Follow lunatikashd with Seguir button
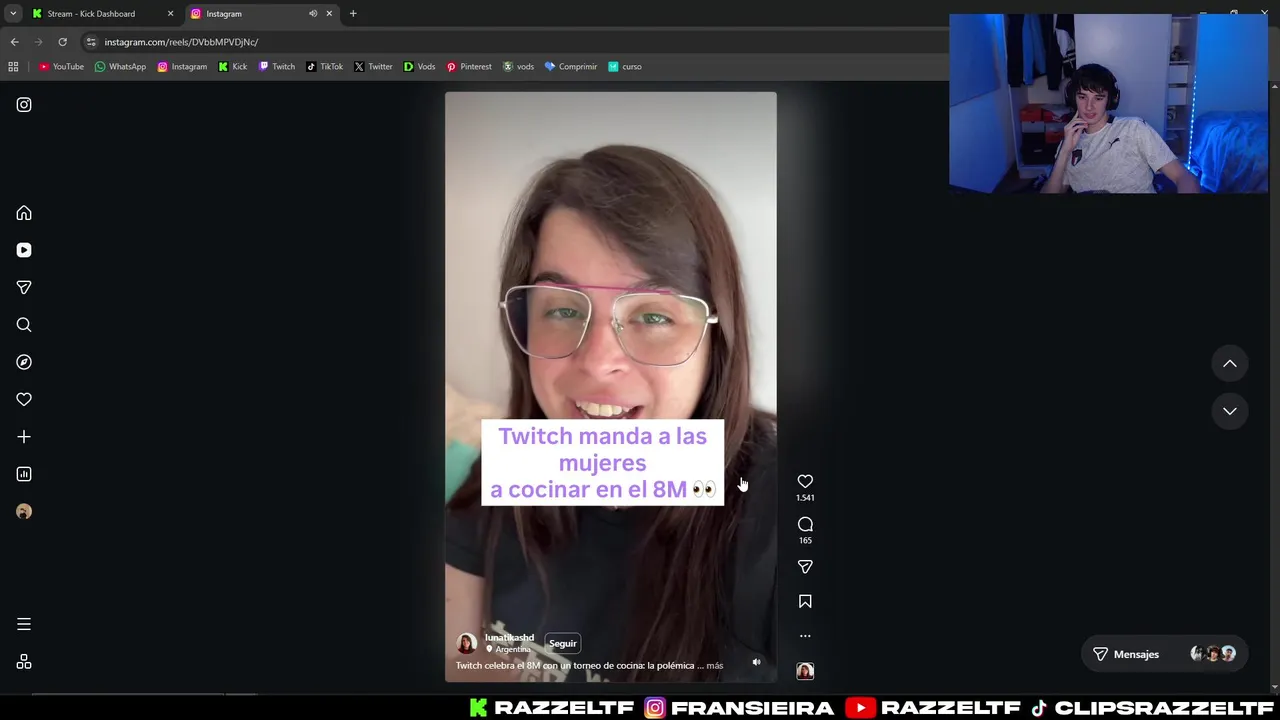The width and height of the screenshot is (1280, 720). 563,644
